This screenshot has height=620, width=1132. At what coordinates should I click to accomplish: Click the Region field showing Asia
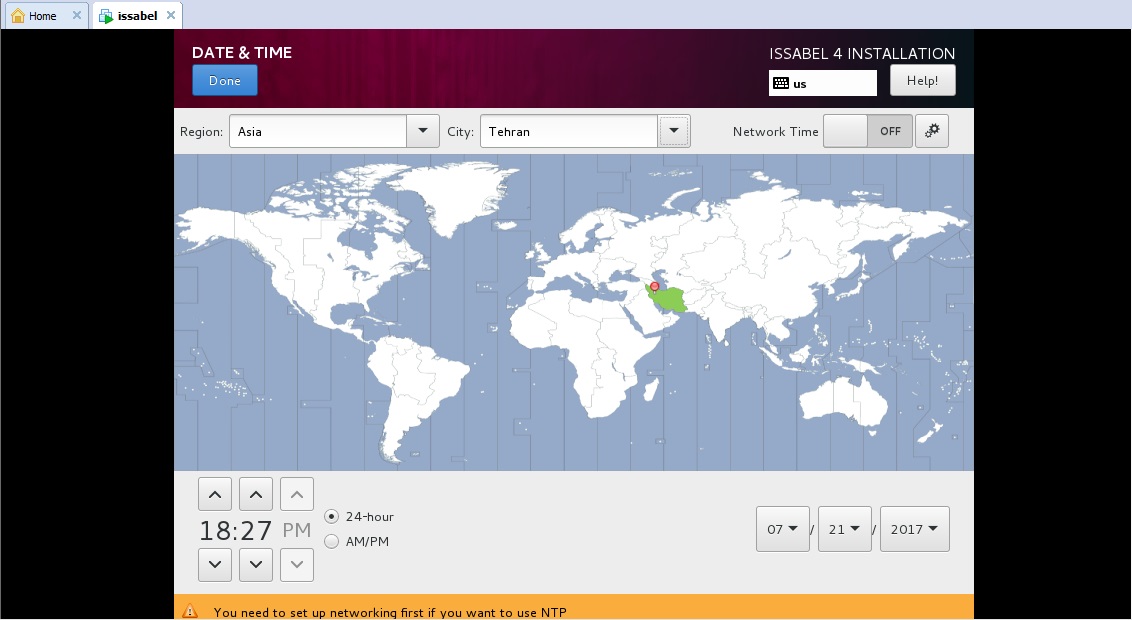pyautogui.click(x=318, y=131)
